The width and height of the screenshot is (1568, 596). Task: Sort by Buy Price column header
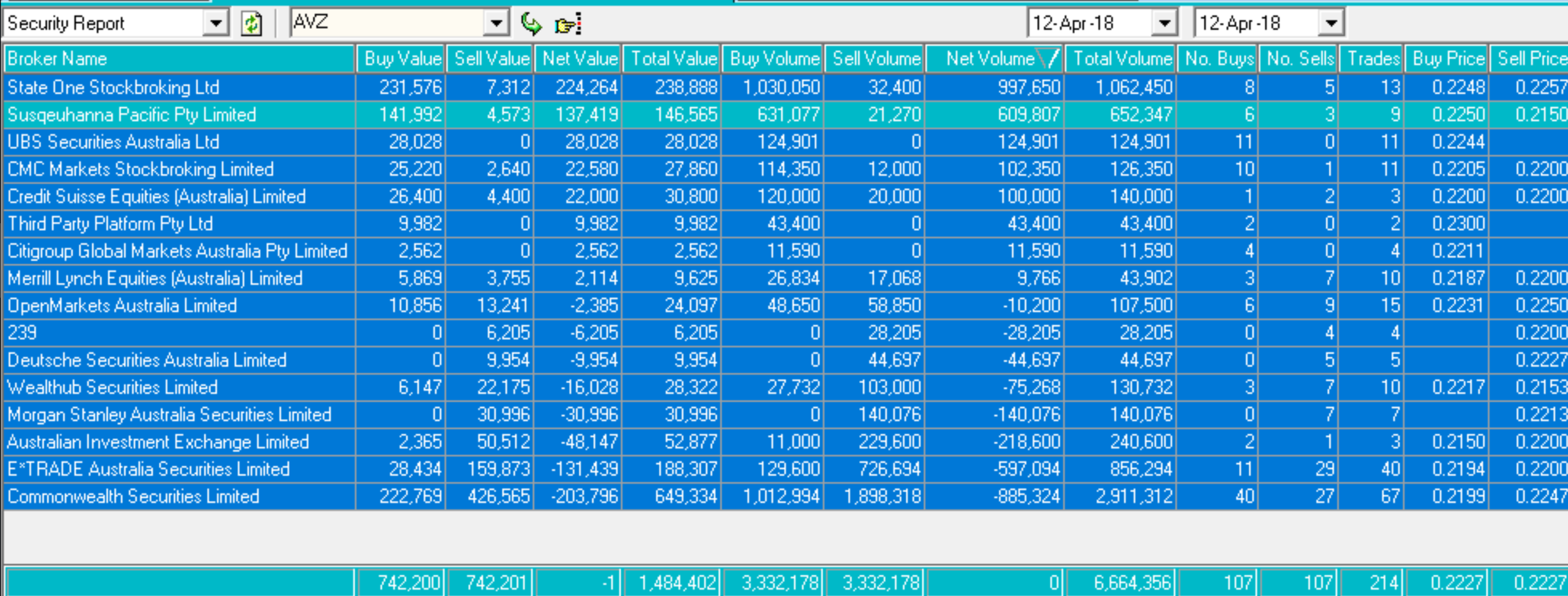pyautogui.click(x=1447, y=59)
